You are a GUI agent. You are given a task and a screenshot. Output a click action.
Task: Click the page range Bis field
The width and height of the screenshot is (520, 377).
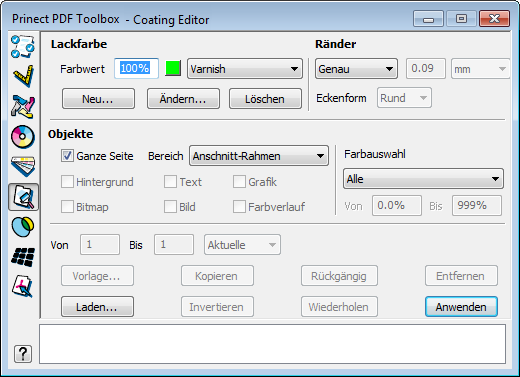[174, 245]
